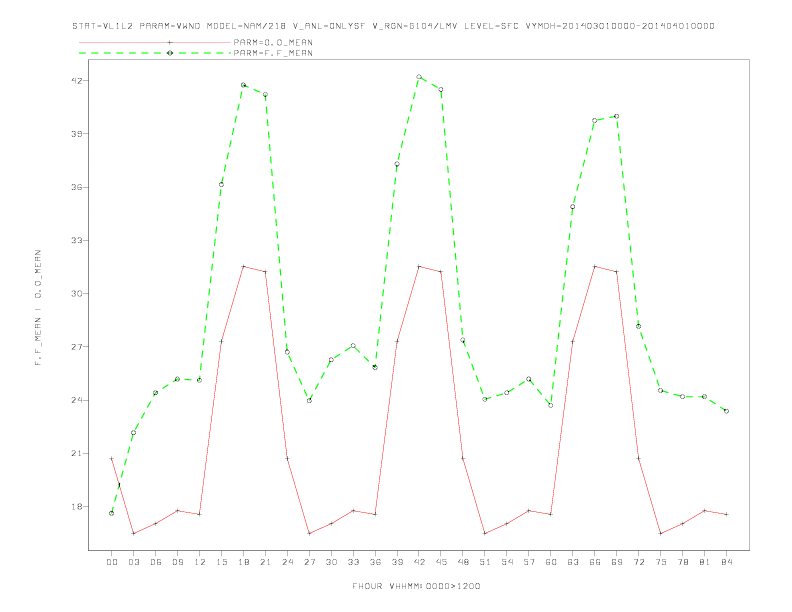Viewport: 792px width, 612px height.
Task: Click the red O.O_MEAN peak marker at hour 66
Action: point(595,266)
